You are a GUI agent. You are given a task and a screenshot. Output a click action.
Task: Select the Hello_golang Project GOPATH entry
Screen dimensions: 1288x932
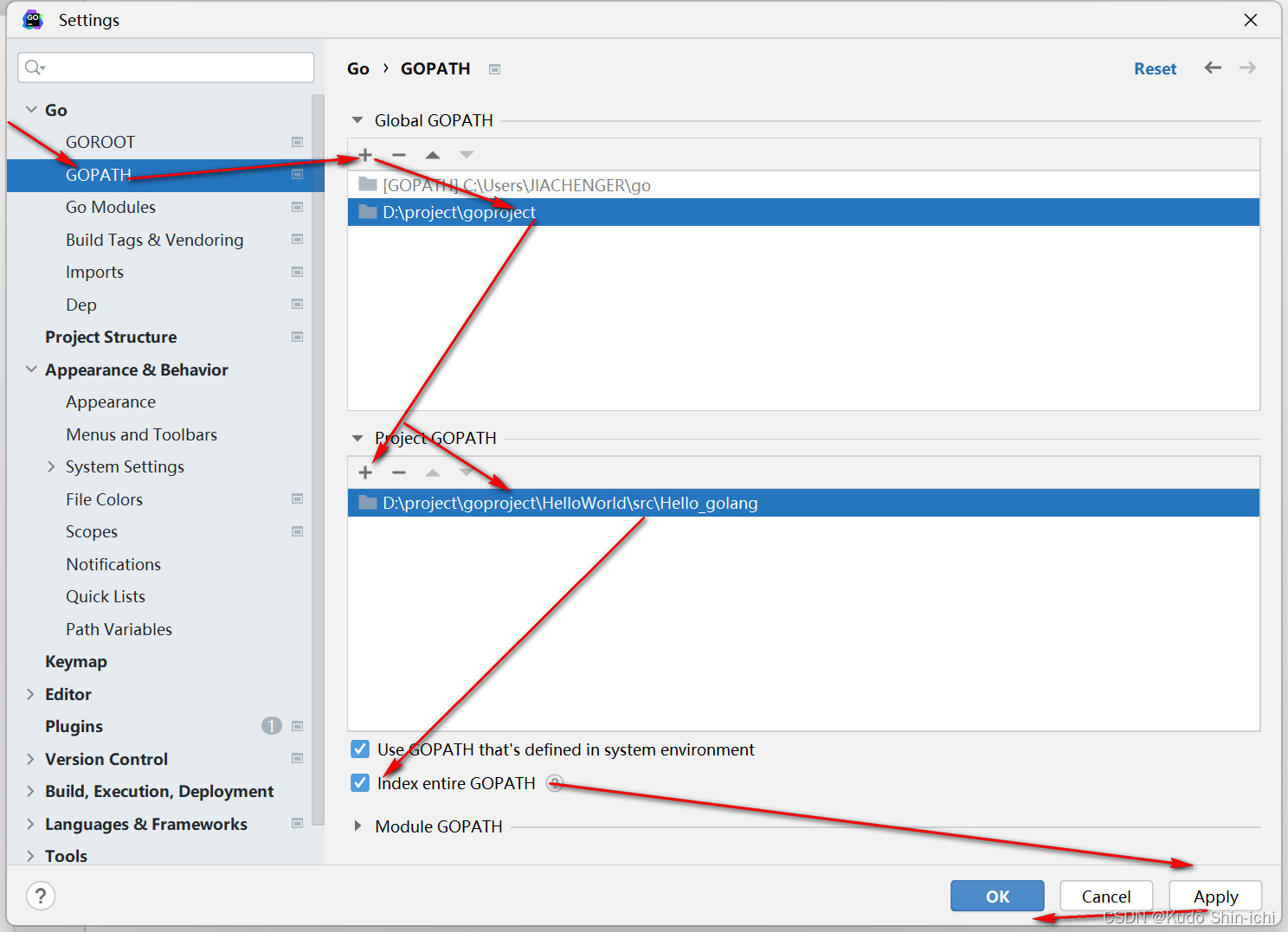tap(803, 503)
